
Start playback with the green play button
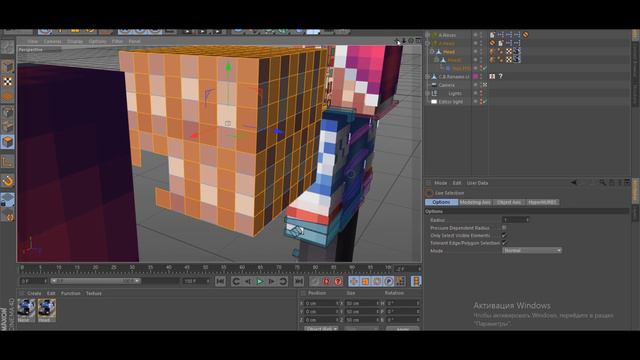point(259,281)
